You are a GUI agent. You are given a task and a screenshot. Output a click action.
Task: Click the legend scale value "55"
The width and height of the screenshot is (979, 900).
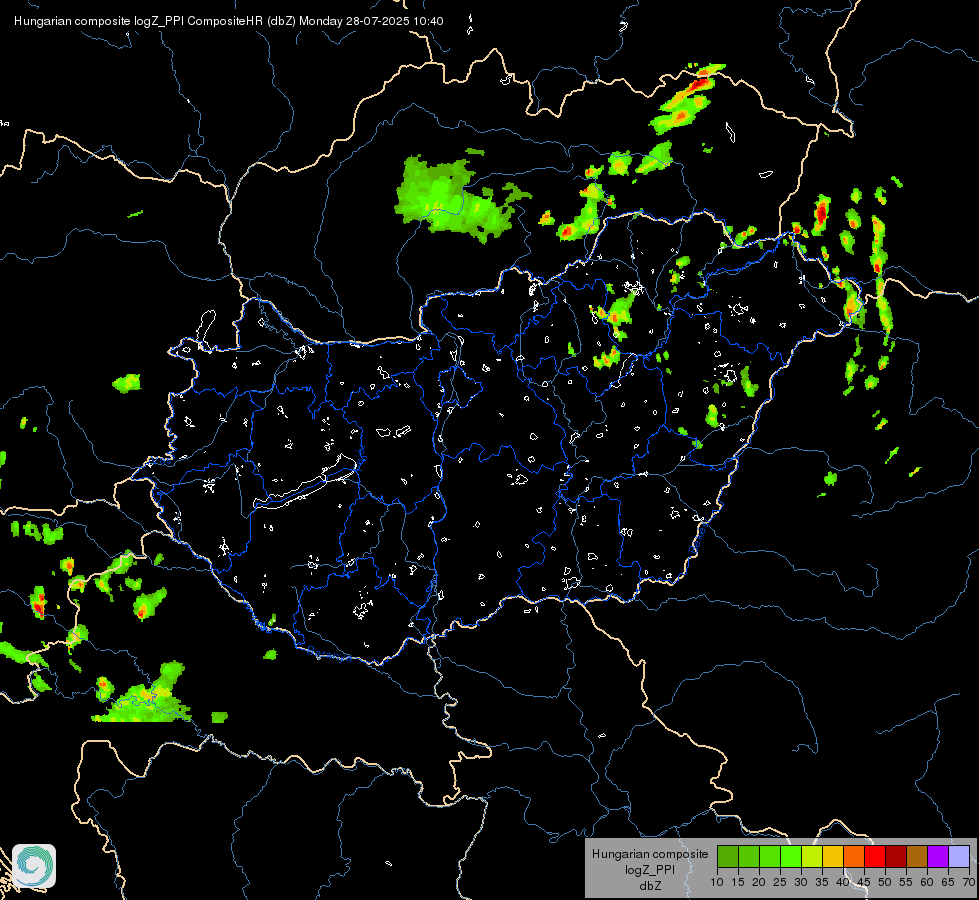(906, 883)
